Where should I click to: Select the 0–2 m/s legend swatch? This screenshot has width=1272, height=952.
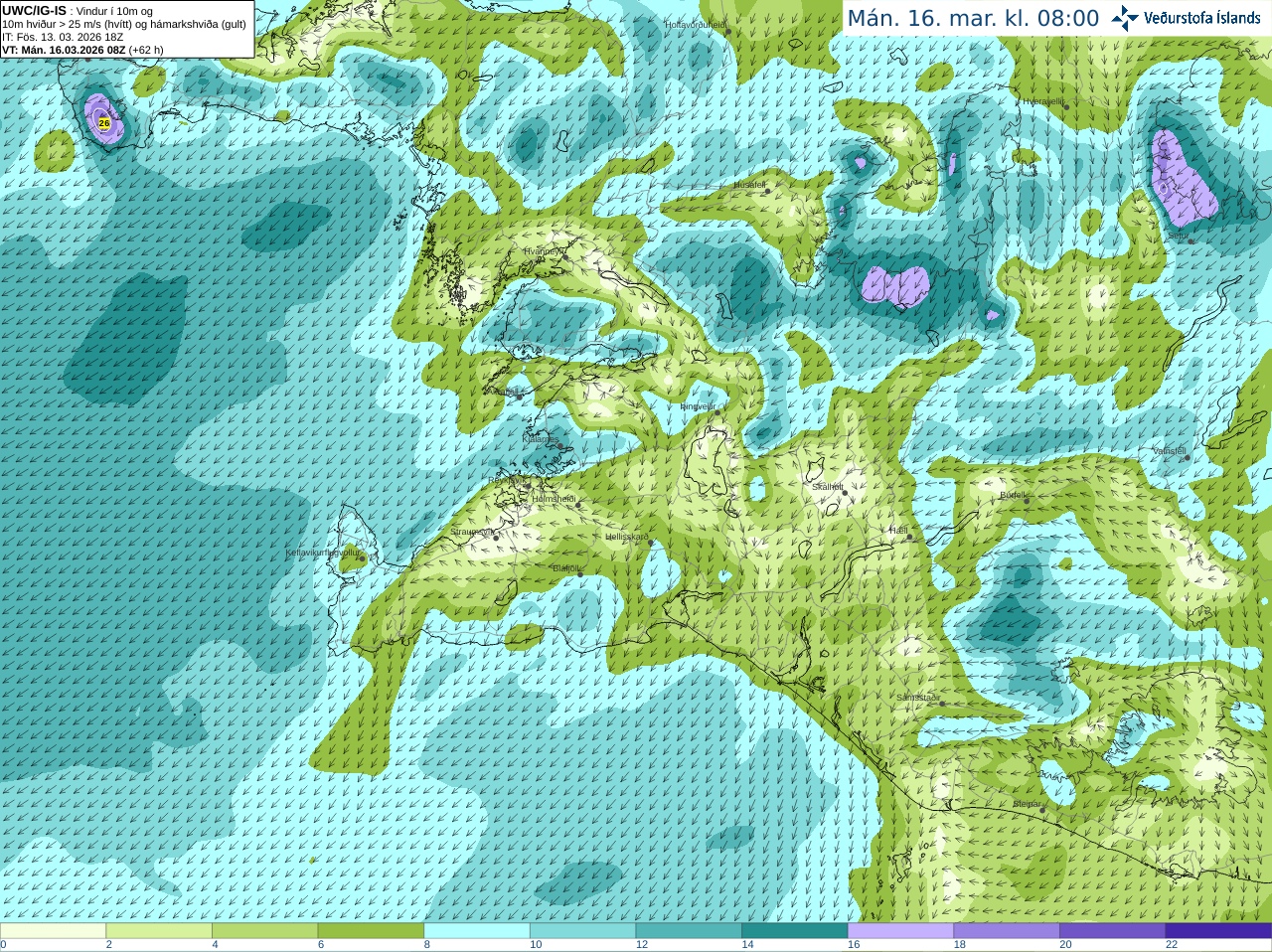[x=53, y=931]
